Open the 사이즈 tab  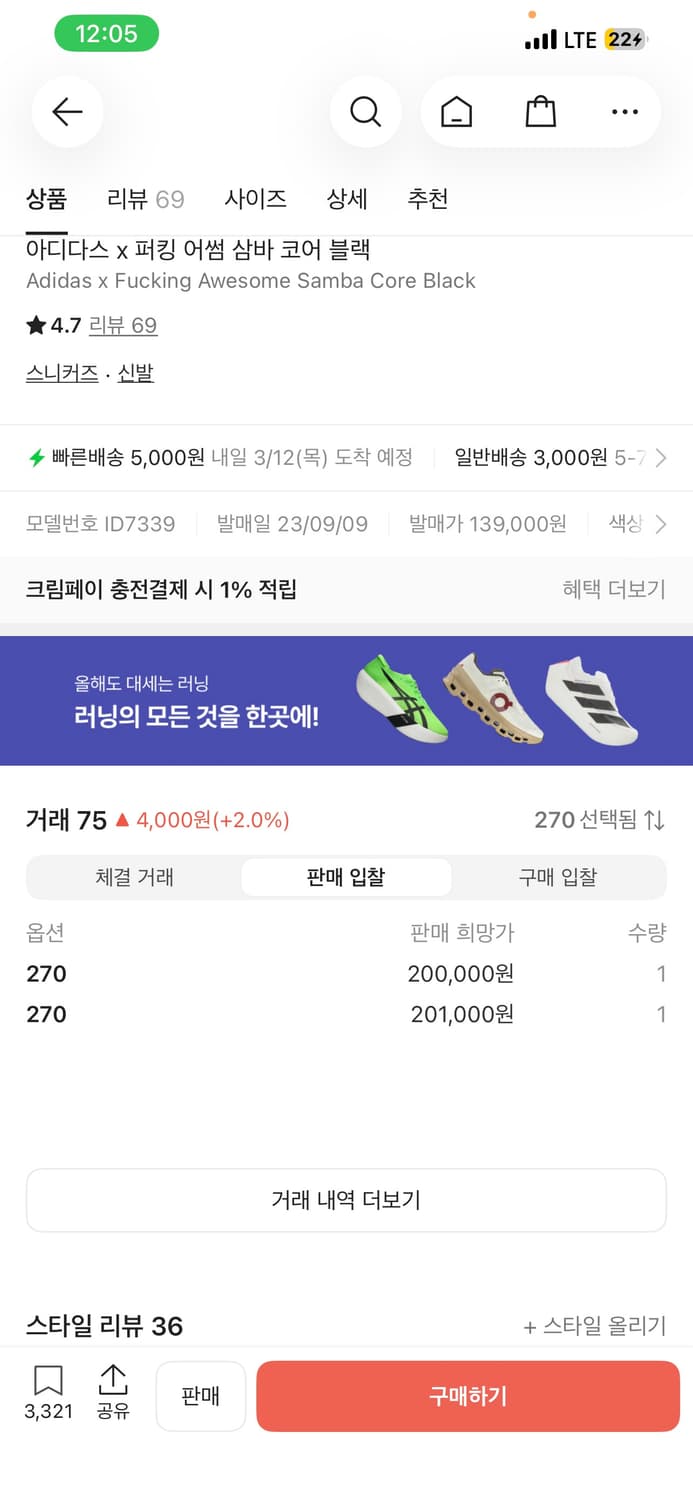pos(255,199)
